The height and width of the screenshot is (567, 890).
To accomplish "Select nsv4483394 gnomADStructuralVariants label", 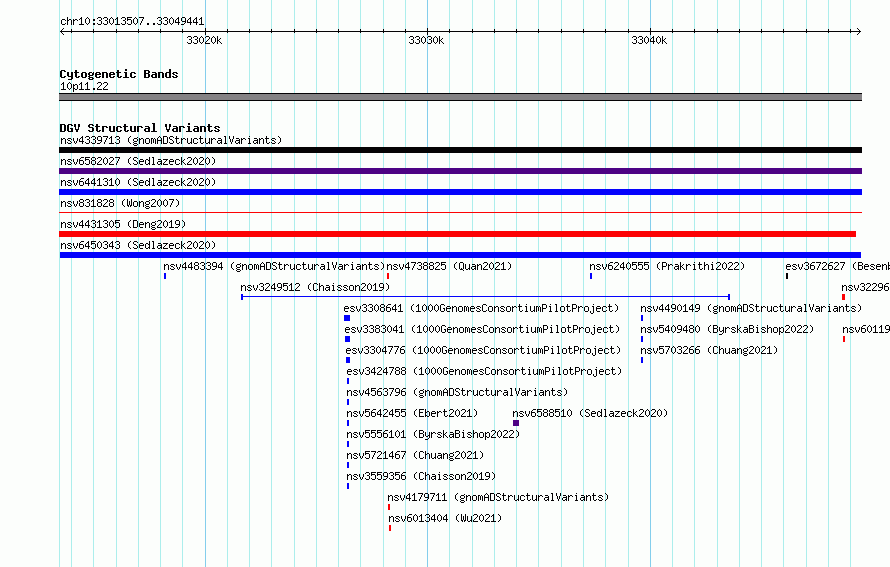I will tap(274, 266).
